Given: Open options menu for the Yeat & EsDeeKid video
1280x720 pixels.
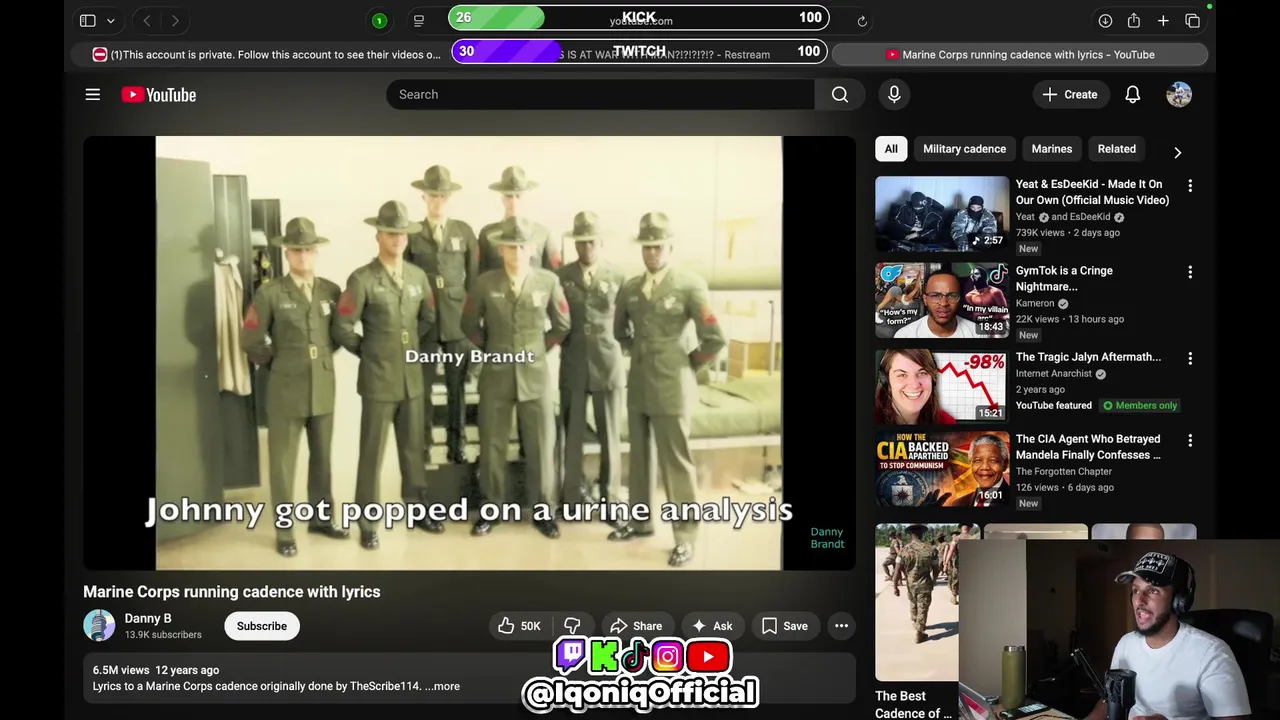Looking at the screenshot, I should (x=1190, y=186).
